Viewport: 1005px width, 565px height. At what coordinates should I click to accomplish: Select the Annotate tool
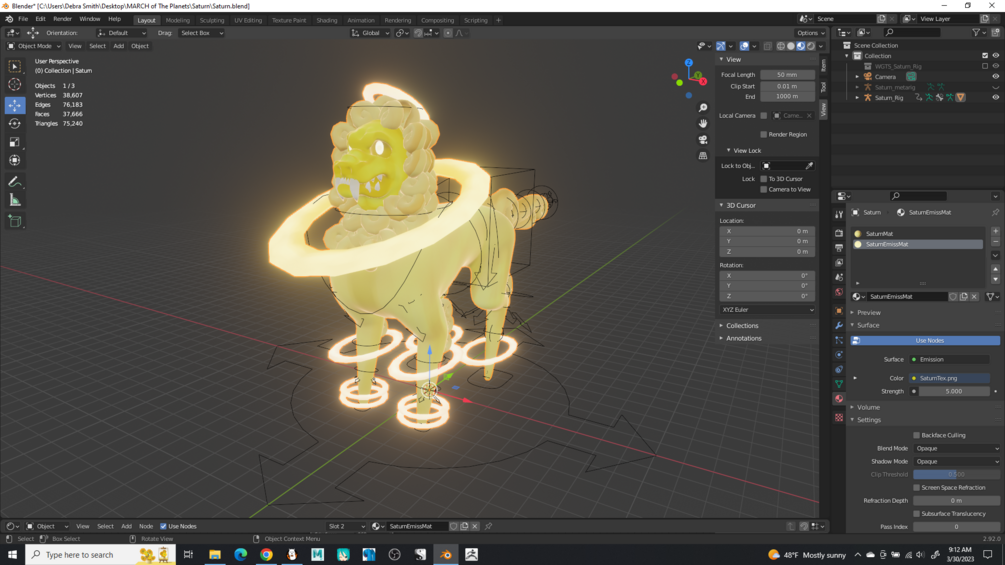[15, 182]
